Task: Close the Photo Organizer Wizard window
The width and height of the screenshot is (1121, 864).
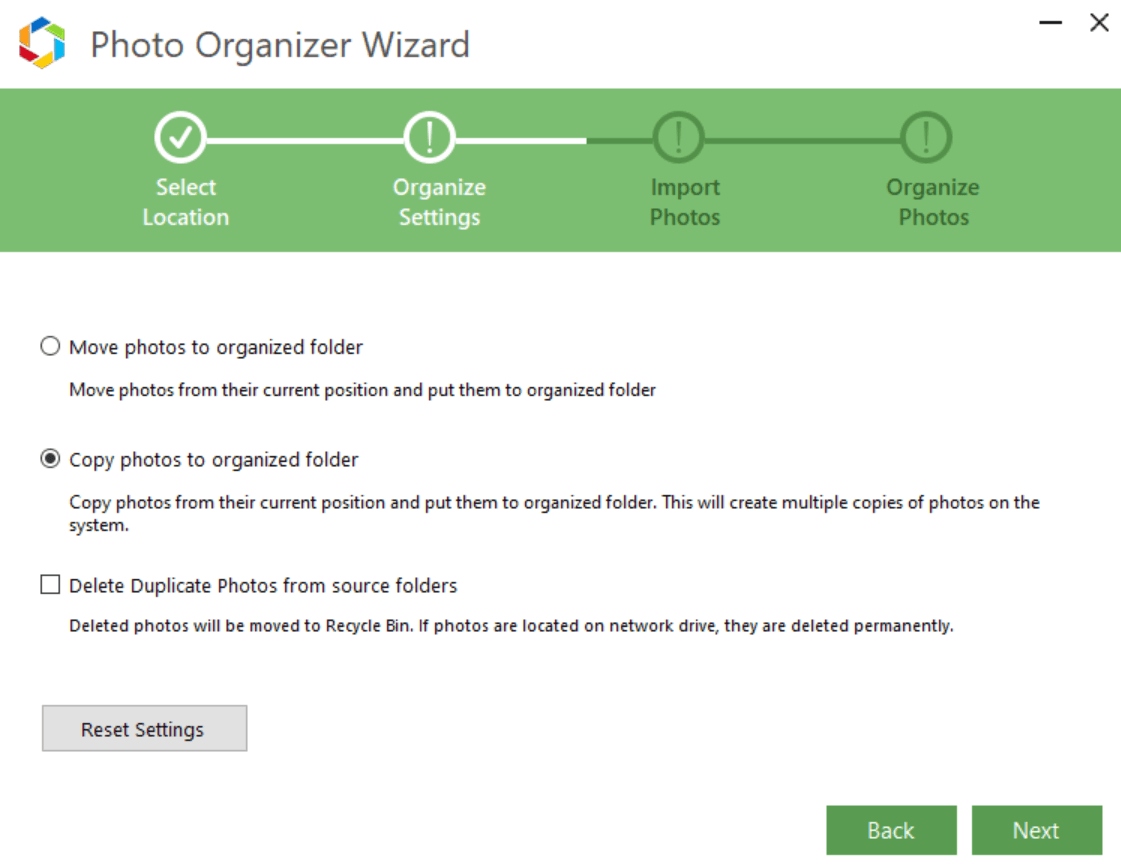Action: [1099, 23]
